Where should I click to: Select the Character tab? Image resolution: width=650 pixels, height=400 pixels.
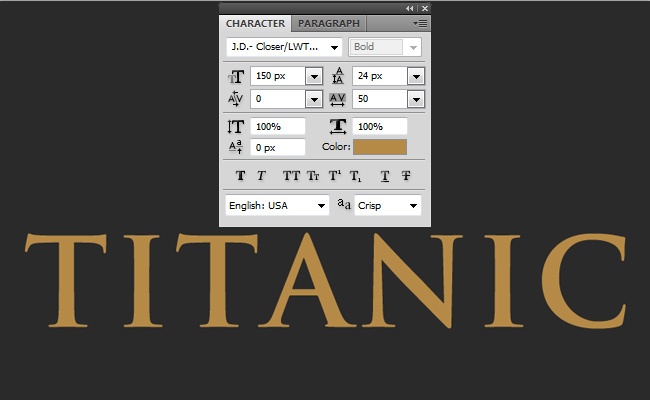point(255,24)
